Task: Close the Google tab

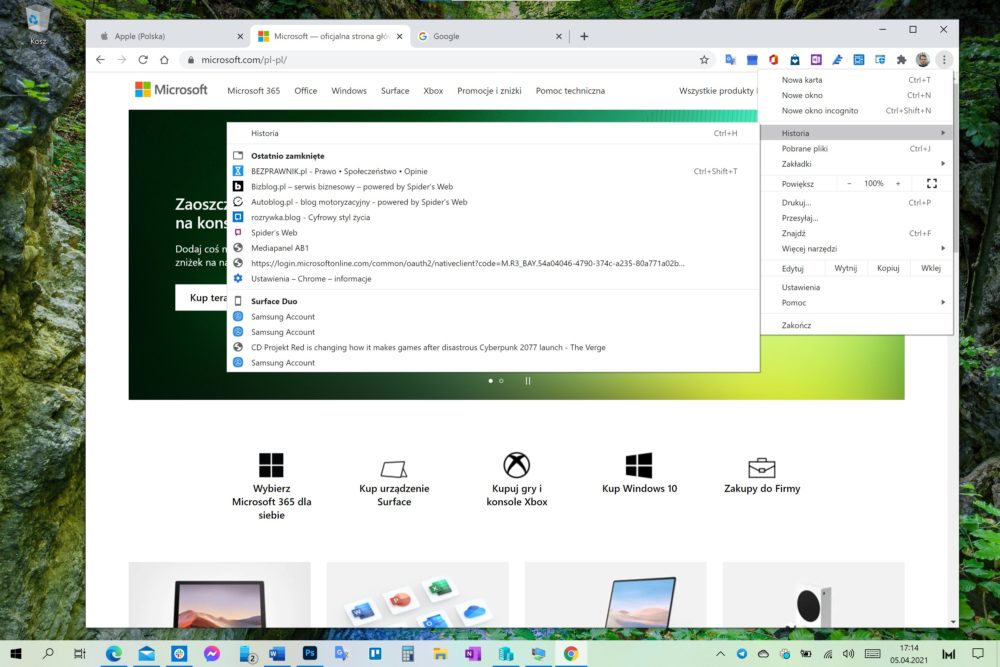Action: click(x=559, y=36)
